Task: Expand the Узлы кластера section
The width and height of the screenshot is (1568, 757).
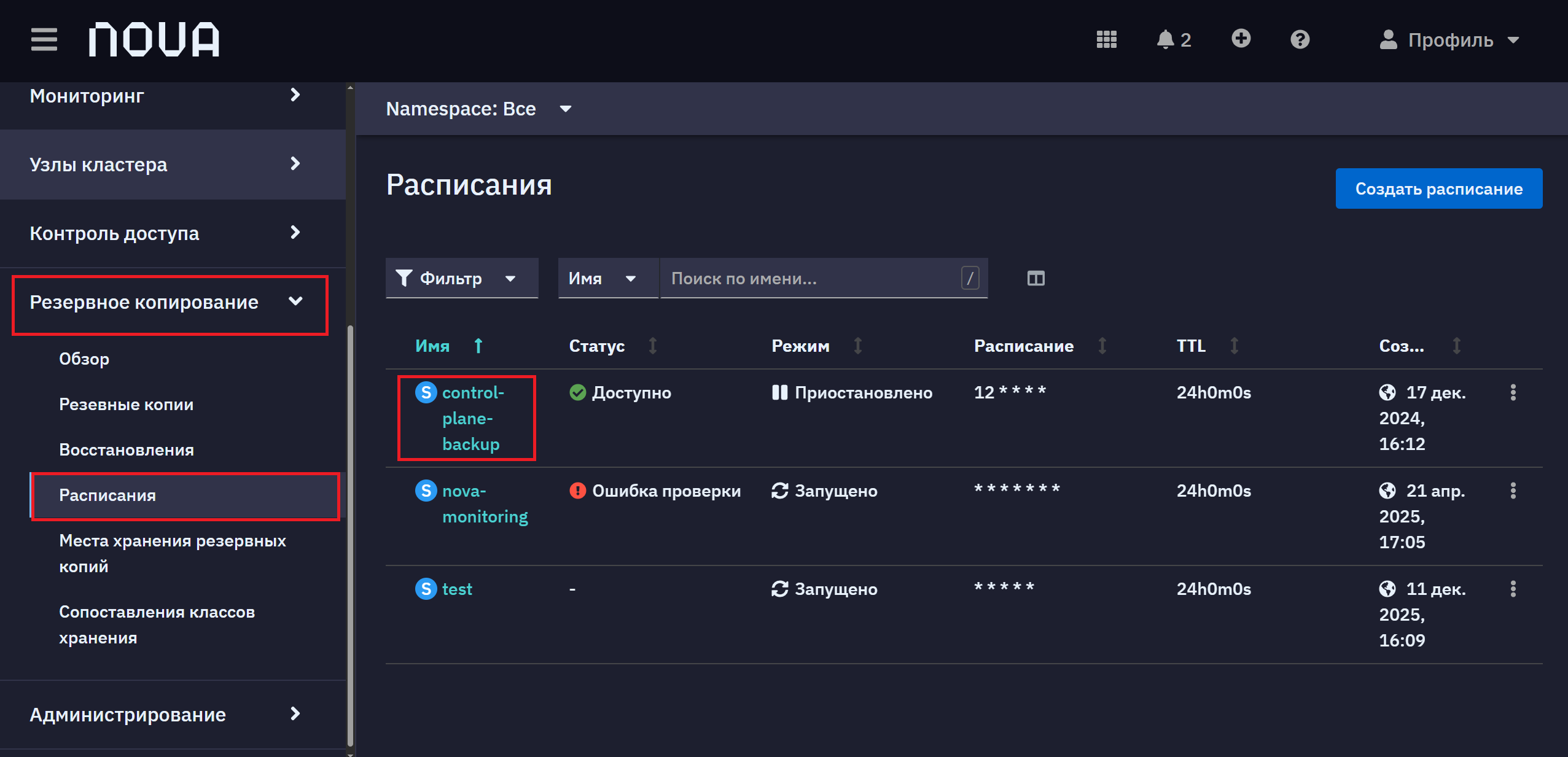Action: click(173, 165)
